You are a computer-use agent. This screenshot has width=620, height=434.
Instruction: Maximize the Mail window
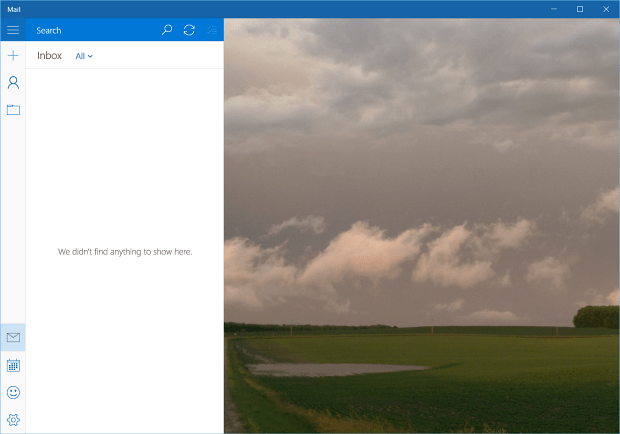pyautogui.click(x=580, y=9)
